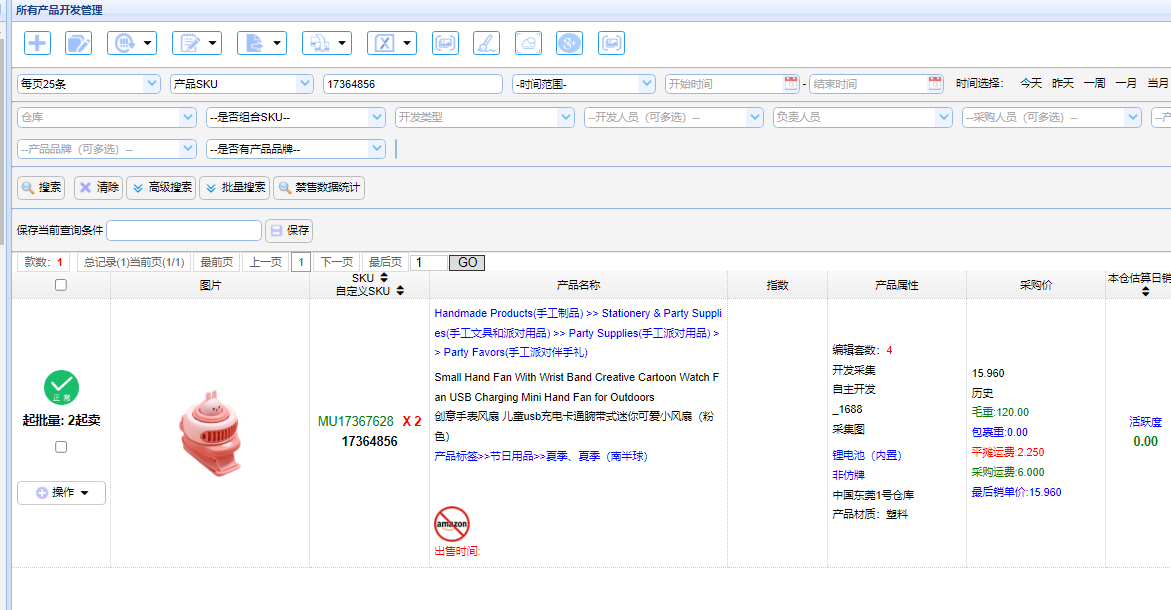This screenshot has height=610, width=1171.
Task: Click the copy-and-edit documents toolbar icon
Action: [x=78, y=43]
